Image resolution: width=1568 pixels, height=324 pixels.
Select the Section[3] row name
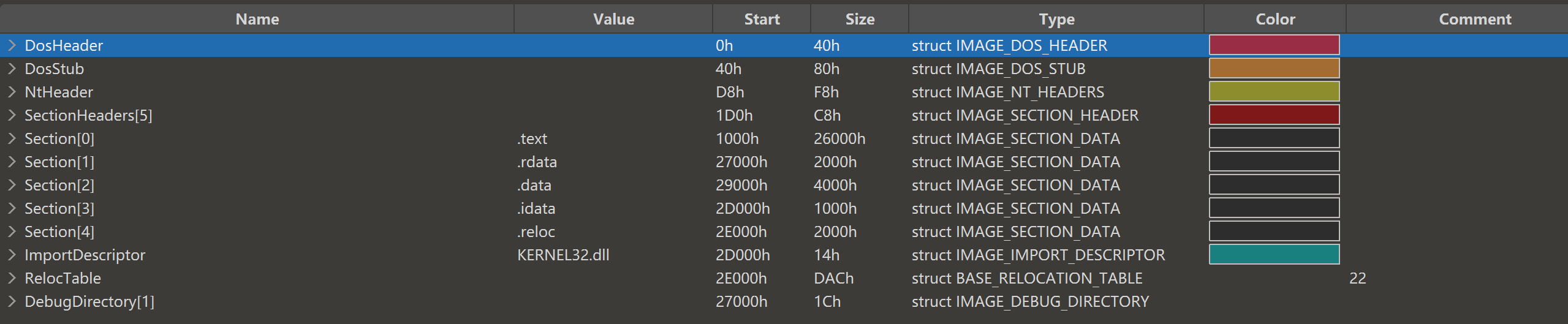point(59,208)
